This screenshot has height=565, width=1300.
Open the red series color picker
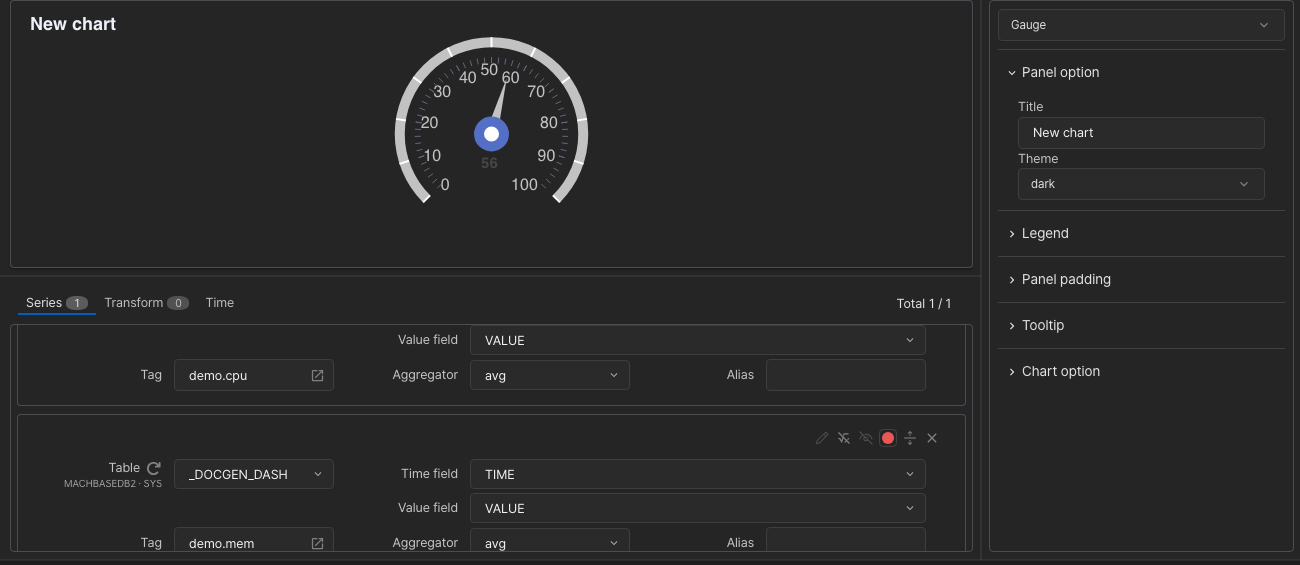point(888,438)
